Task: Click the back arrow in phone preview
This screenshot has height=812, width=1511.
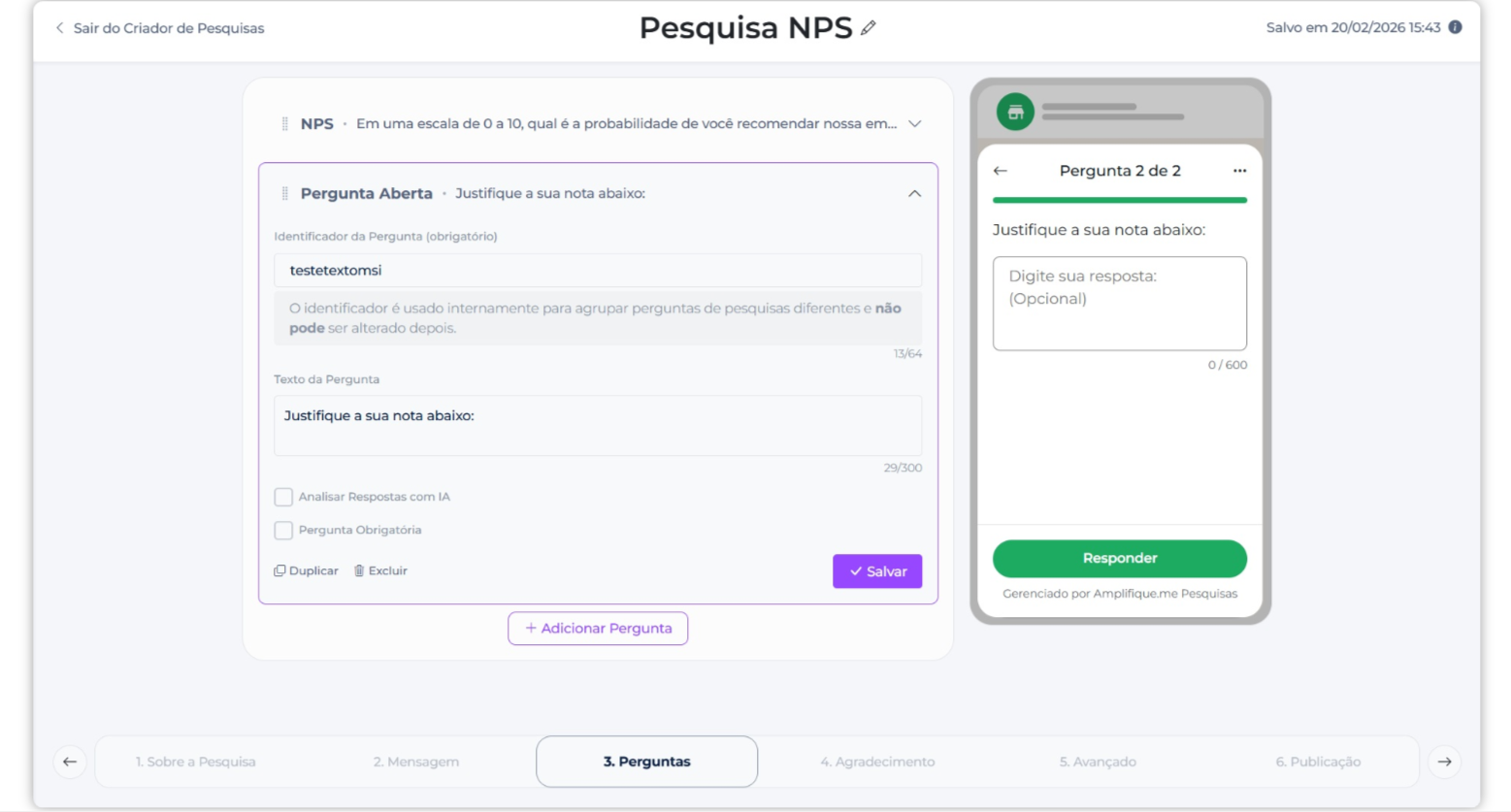Action: click(1001, 171)
